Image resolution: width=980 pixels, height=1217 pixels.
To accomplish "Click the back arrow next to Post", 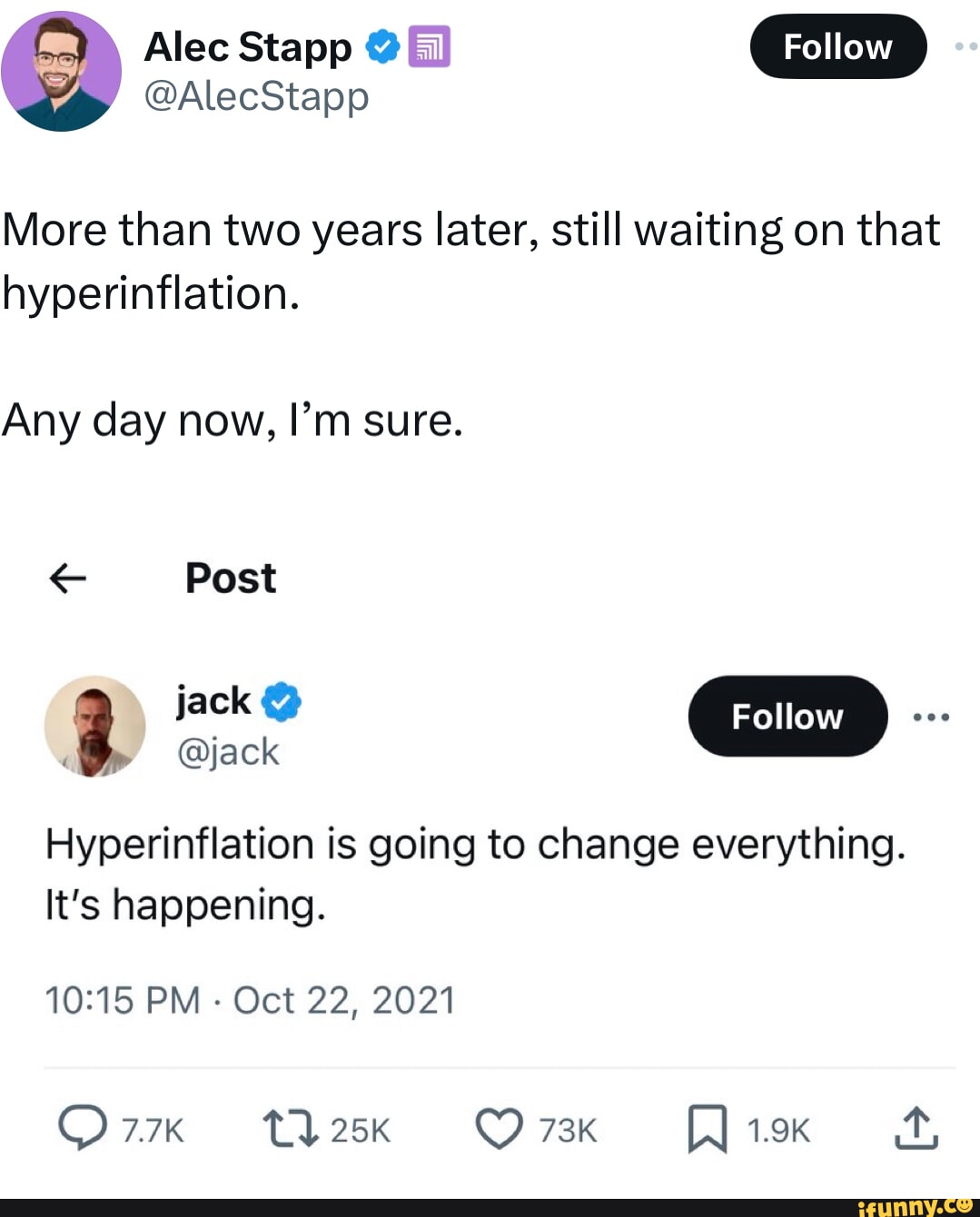I will tap(67, 579).
